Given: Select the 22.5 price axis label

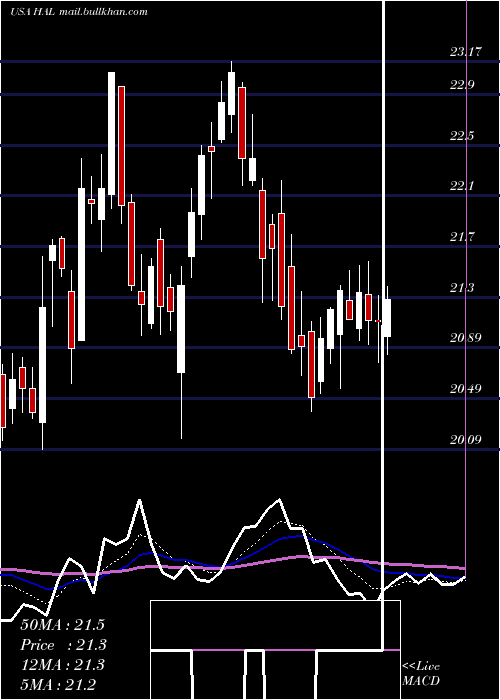Looking at the screenshot, I should pos(462,136).
